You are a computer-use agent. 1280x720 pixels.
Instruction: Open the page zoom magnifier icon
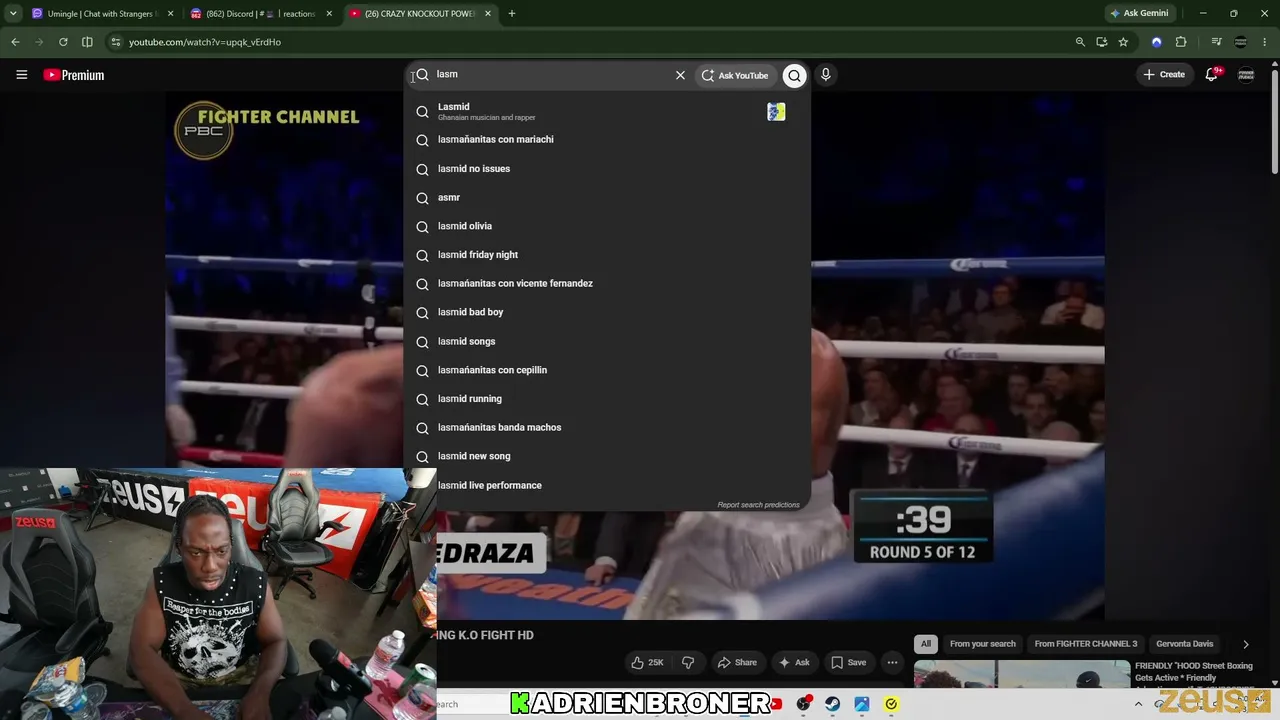[1080, 42]
